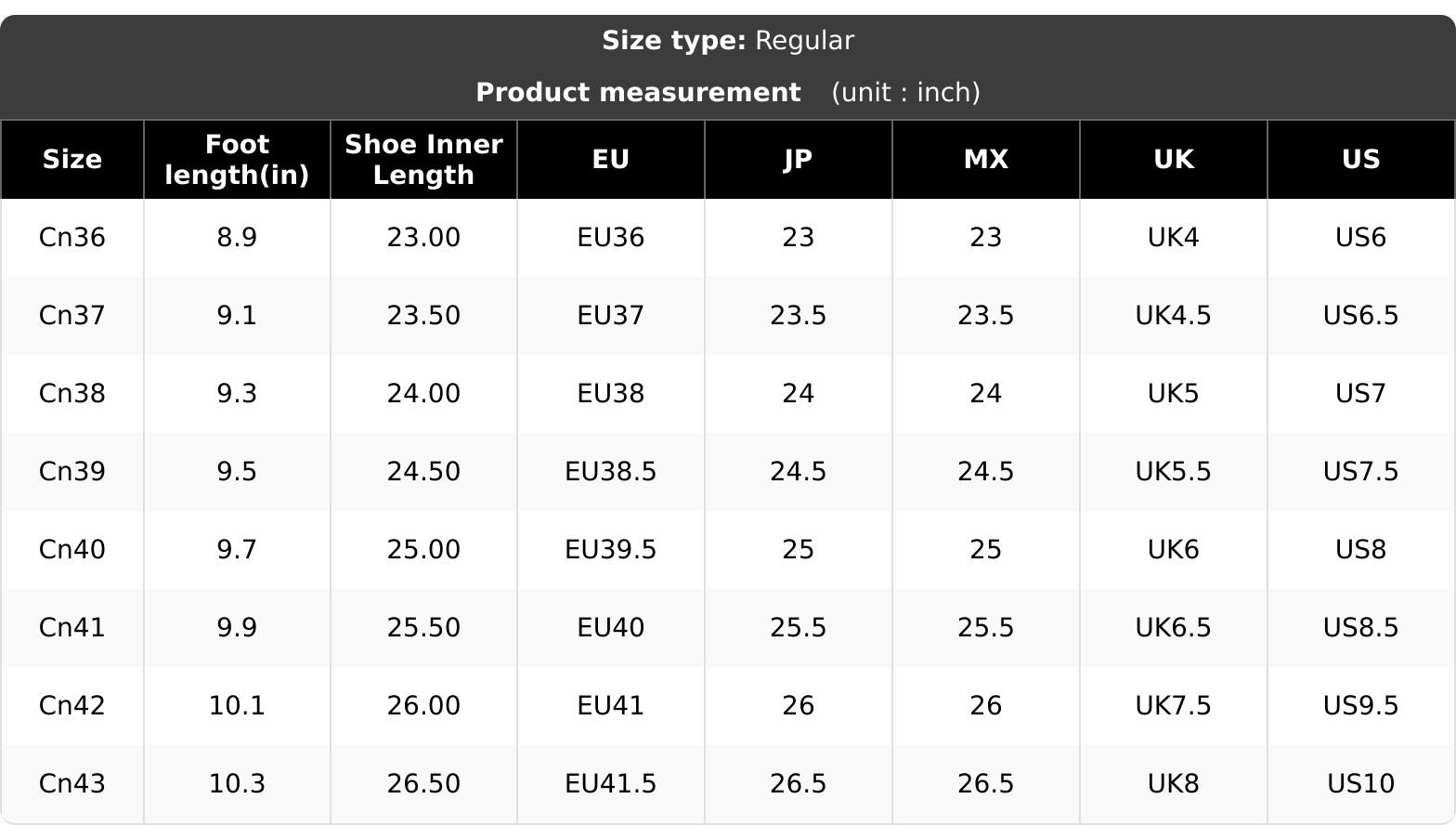Click the EU38.5 cell
This screenshot has width=1456, height=825.
[x=611, y=472]
